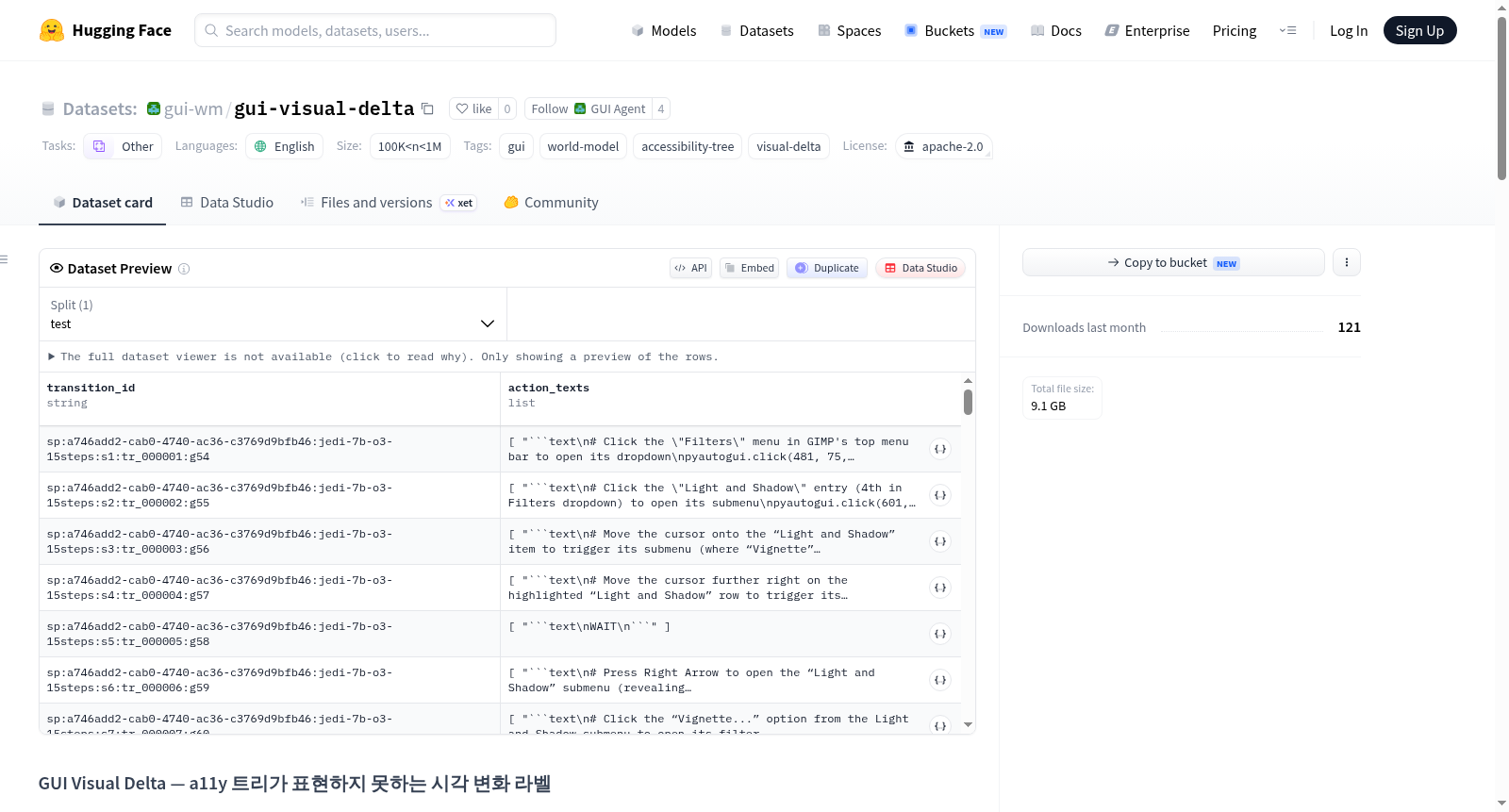Go to Spaces page
Image resolution: width=1509 pixels, height=812 pixels.
click(x=850, y=30)
